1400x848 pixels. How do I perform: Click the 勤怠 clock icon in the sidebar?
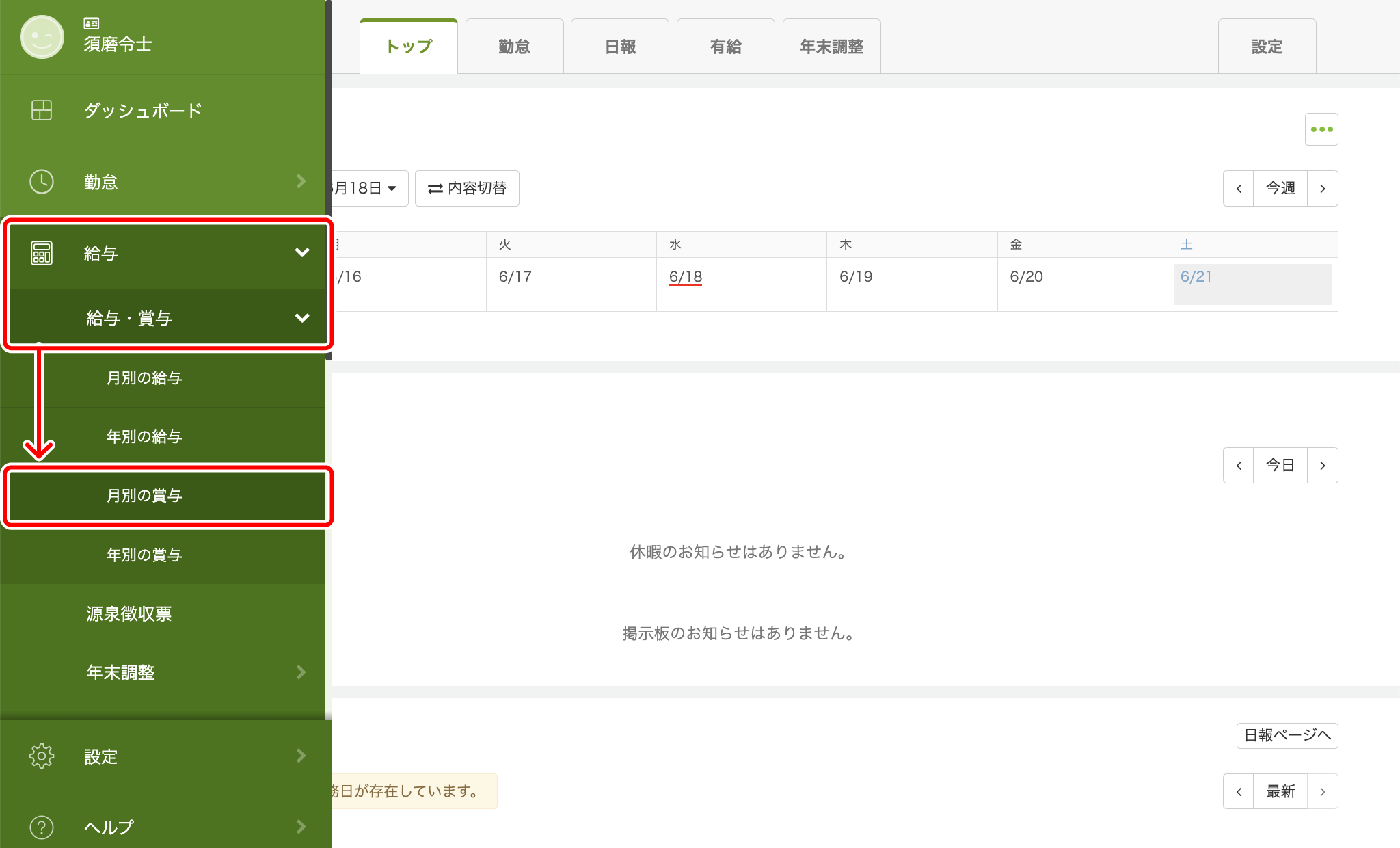(42, 182)
